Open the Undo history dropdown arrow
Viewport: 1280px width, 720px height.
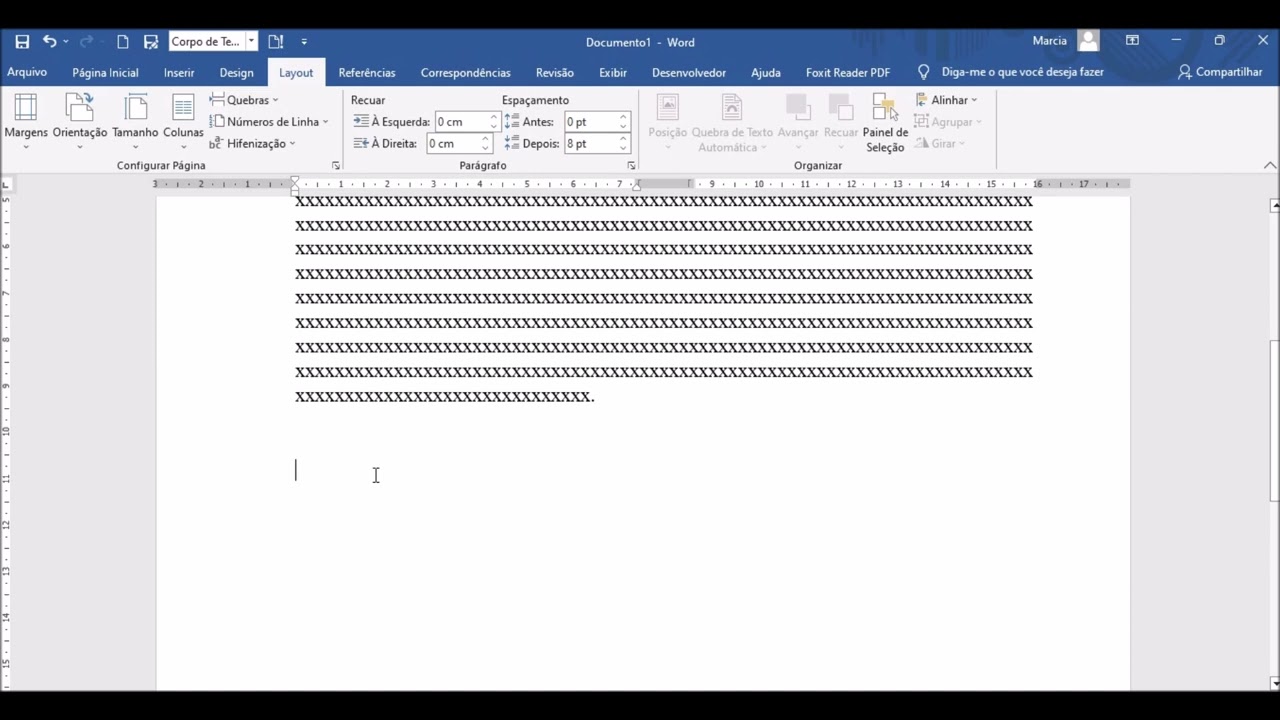point(66,42)
